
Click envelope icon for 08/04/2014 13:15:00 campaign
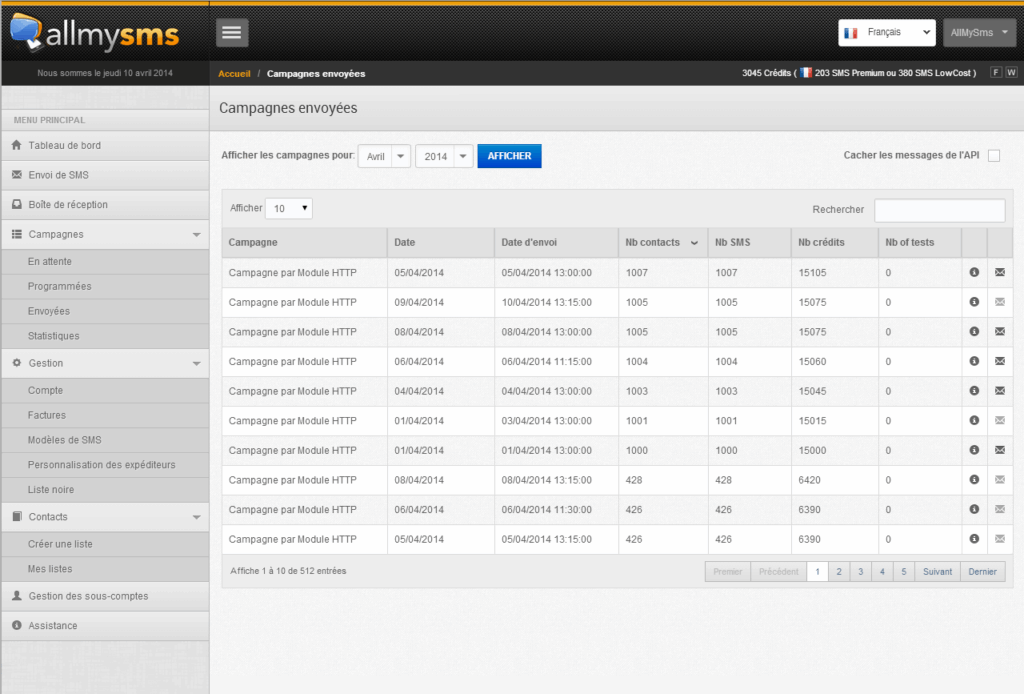(1000, 479)
